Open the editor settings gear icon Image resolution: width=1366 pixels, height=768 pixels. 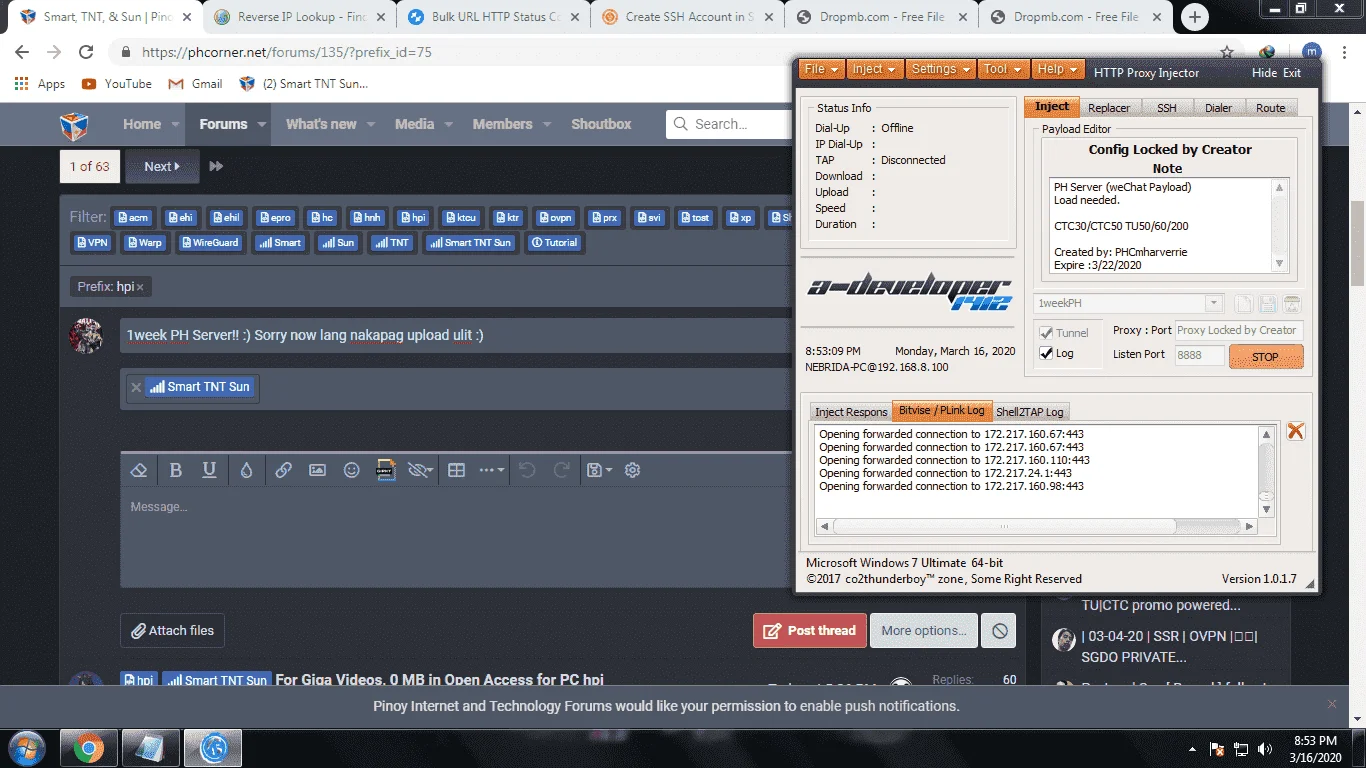tap(632, 470)
